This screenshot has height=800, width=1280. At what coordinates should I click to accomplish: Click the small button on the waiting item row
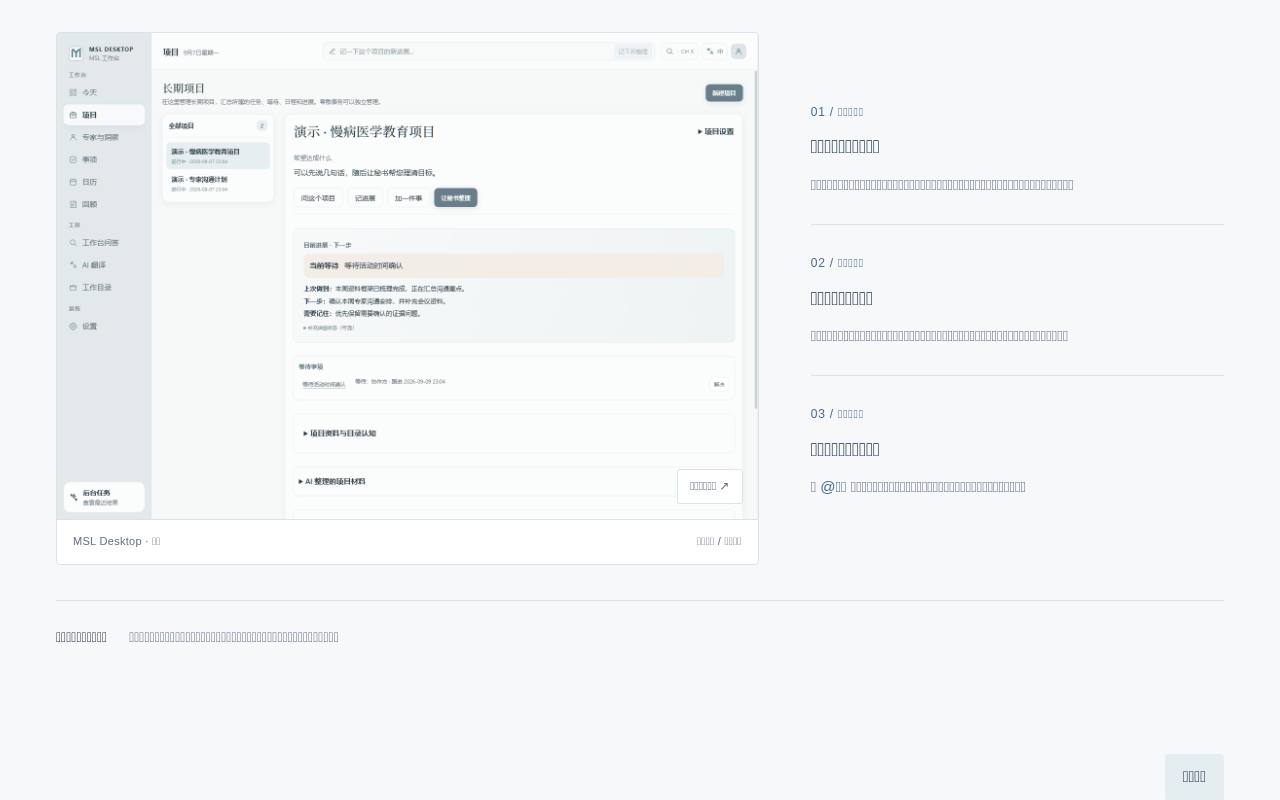[x=719, y=384]
